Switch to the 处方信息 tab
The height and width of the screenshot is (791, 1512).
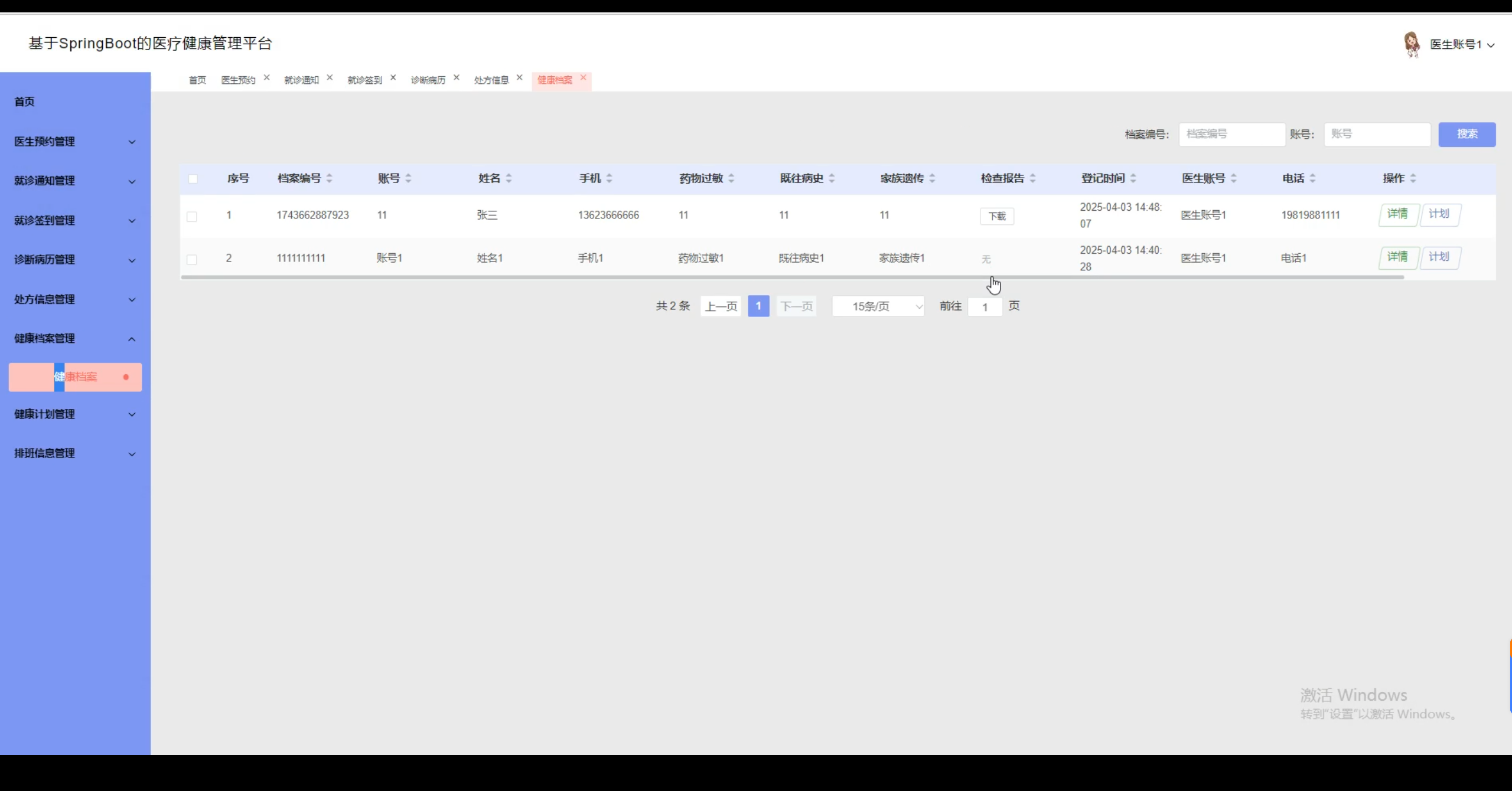pyautogui.click(x=491, y=80)
